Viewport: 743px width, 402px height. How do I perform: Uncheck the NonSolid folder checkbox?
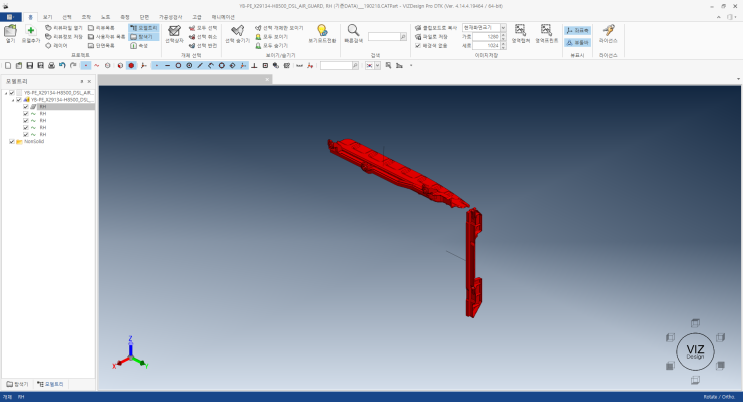tap(12, 141)
